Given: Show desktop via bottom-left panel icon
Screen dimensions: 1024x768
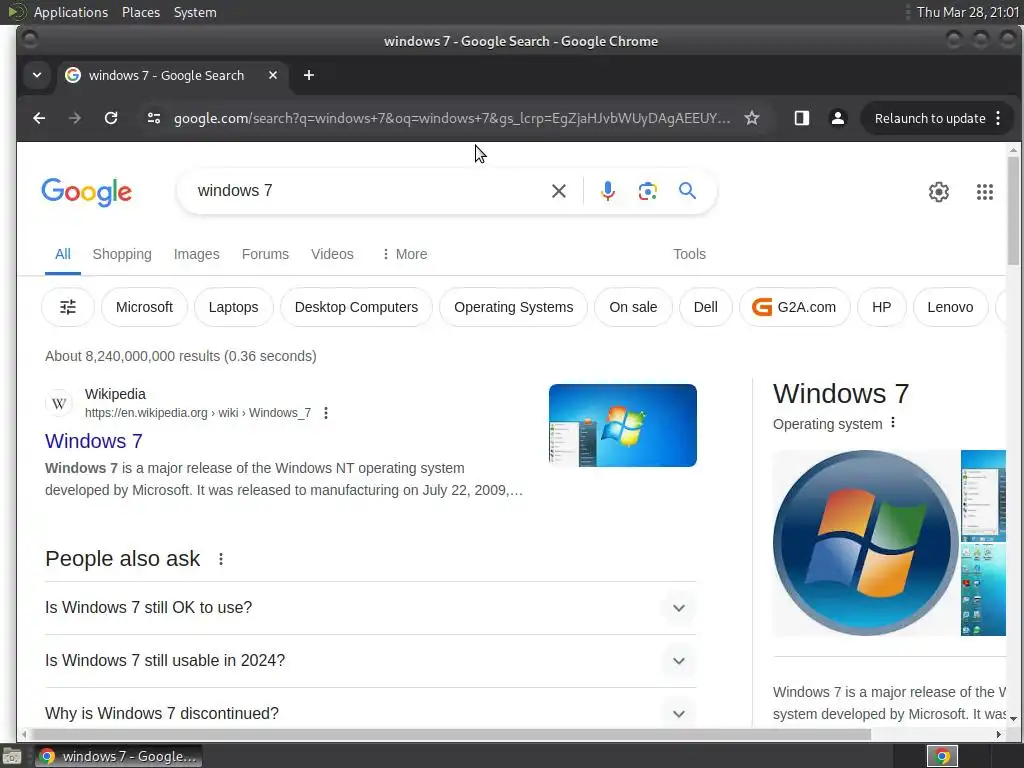Looking at the screenshot, I should 11,756.
